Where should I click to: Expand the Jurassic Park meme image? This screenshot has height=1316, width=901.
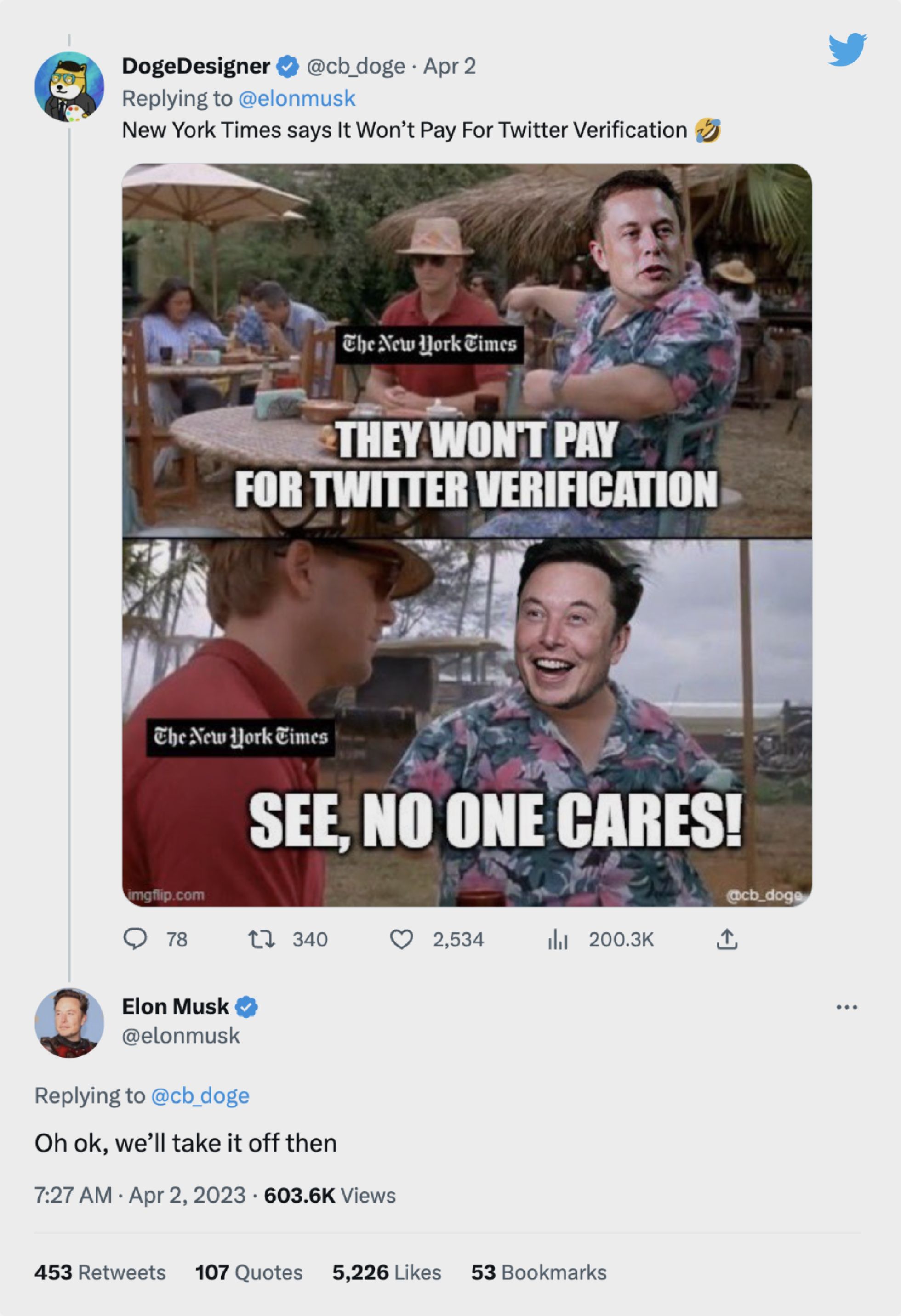click(x=467, y=534)
